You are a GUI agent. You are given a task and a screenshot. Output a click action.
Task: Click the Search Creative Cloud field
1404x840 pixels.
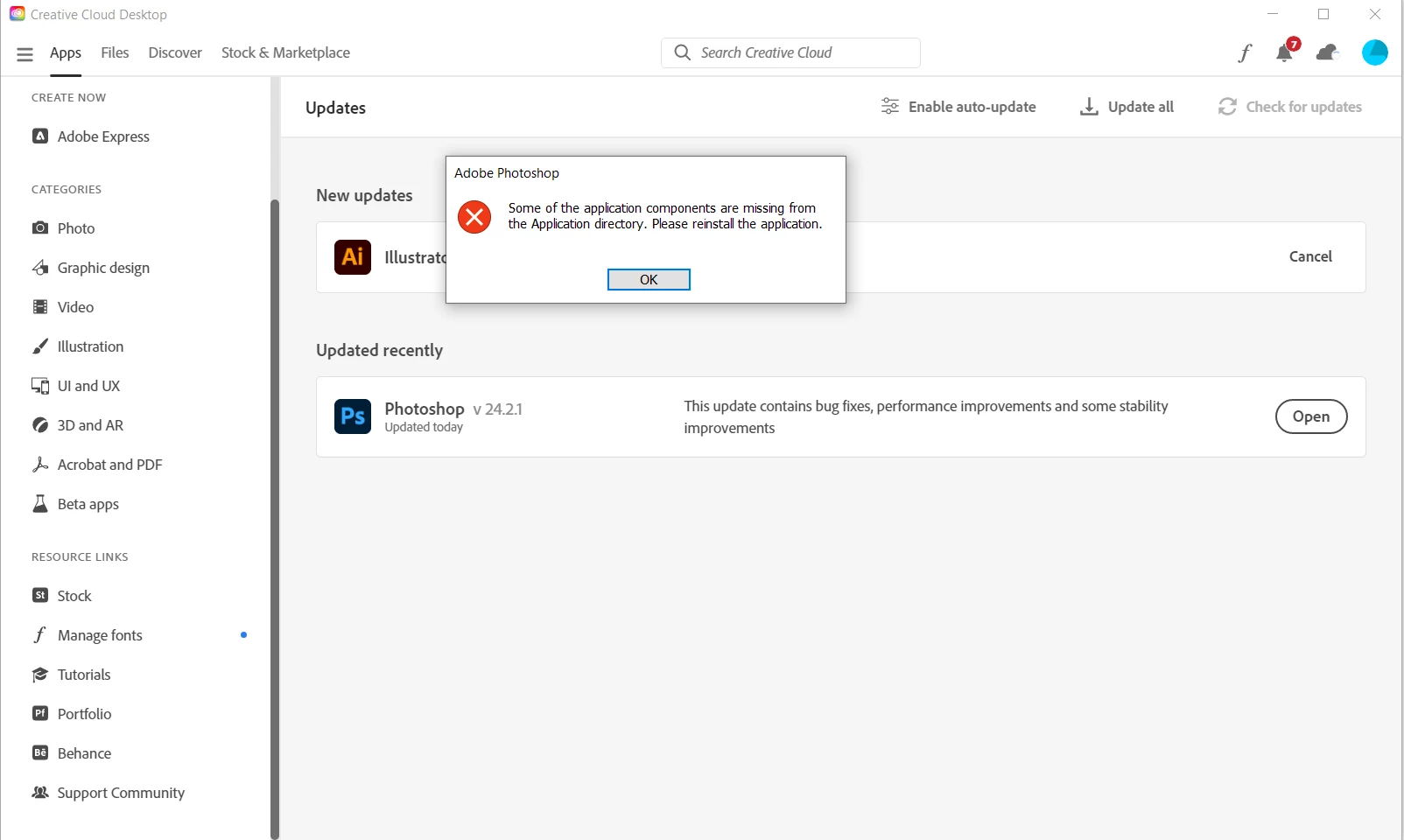point(790,52)
